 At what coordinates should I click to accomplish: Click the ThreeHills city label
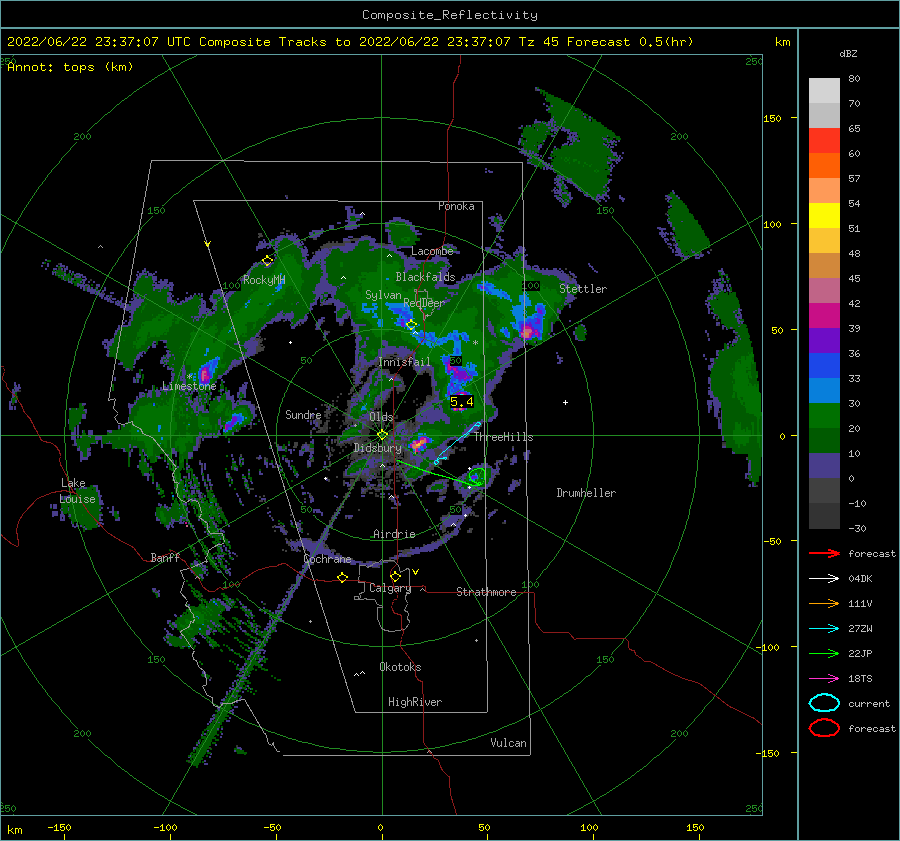coord(503,437)
